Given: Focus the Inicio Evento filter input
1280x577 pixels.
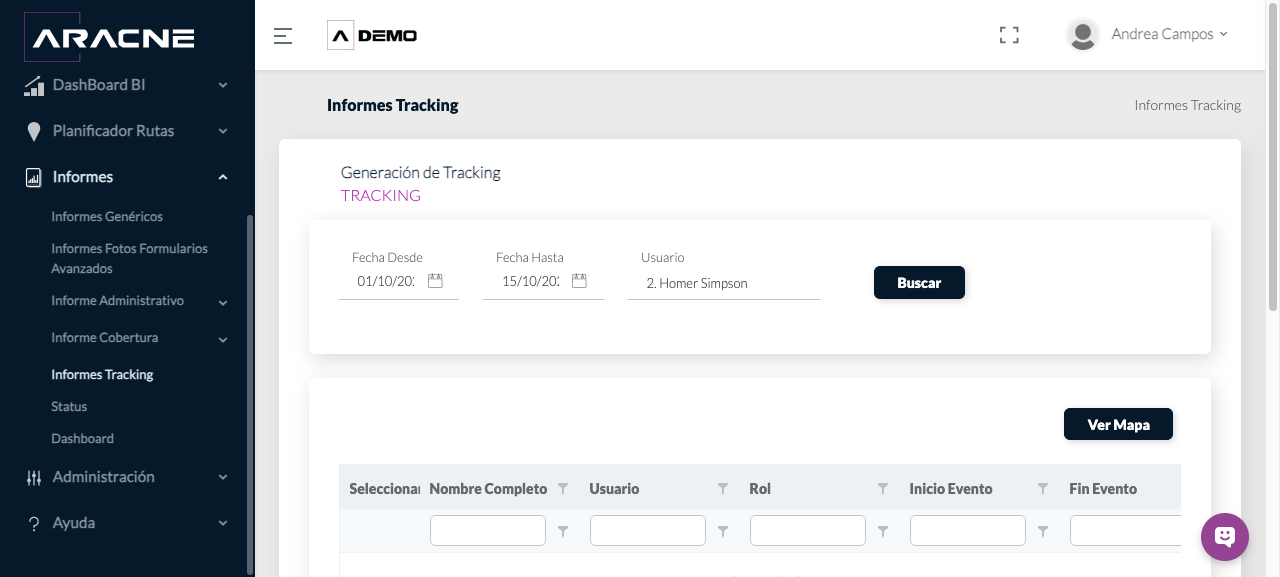Looking at the screenshot, I should coord(968,531).
